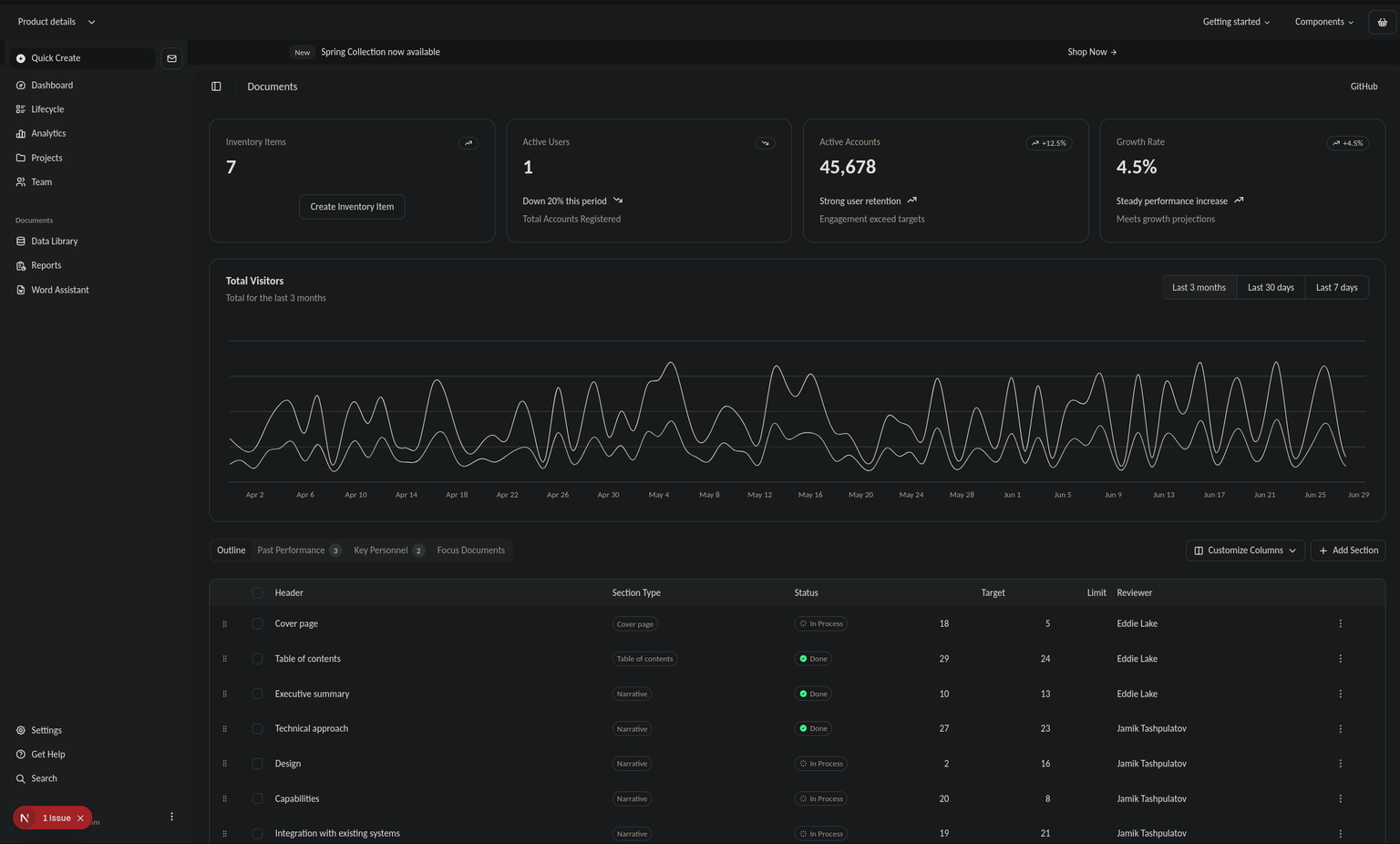
Task: Check the Cover page row checkbox
Action: [x=257, y=624]
